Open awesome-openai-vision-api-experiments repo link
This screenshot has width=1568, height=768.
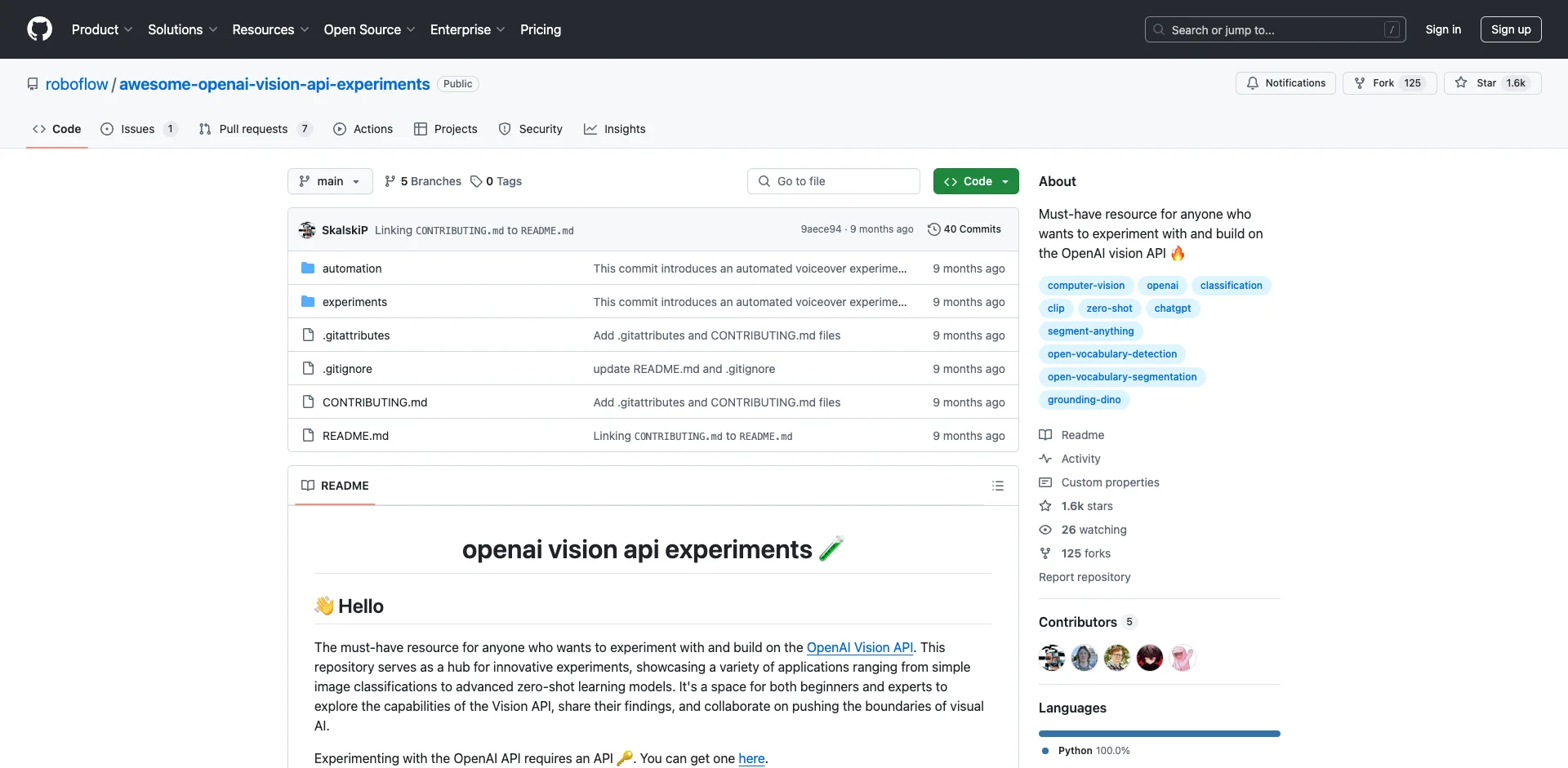click(274, 84)
